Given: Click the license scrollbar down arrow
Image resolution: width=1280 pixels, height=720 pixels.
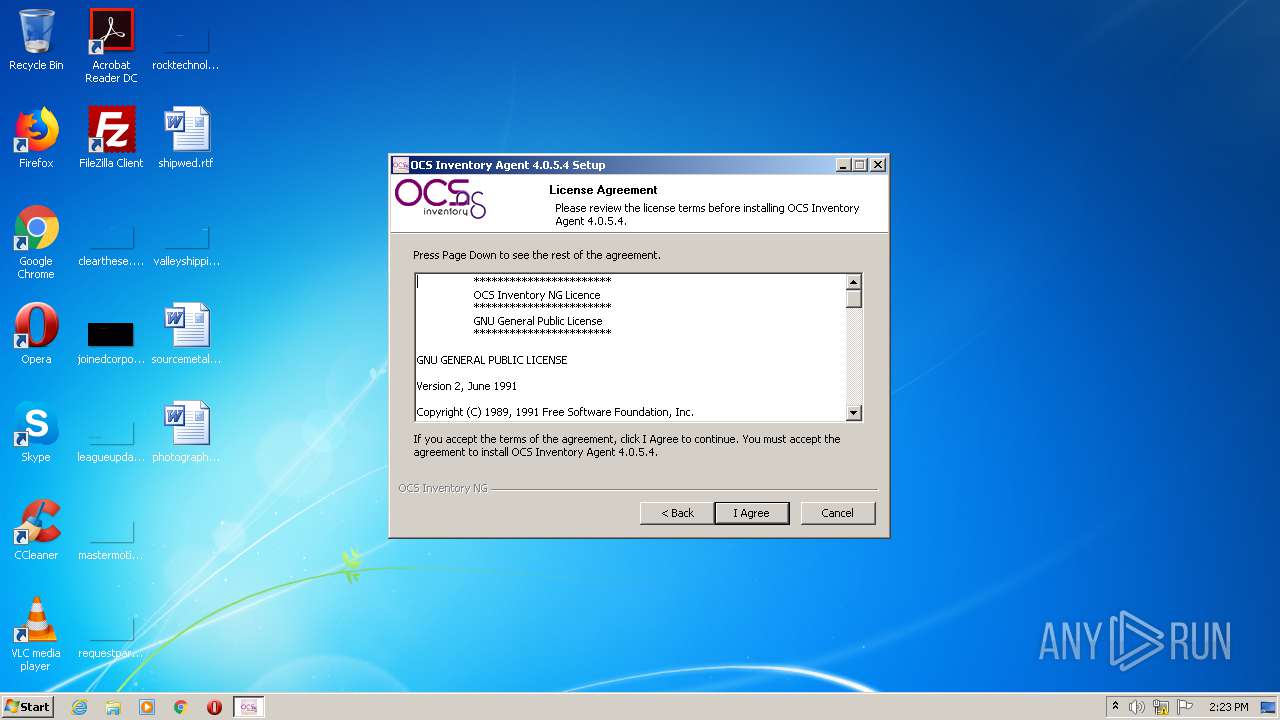Looking at the screenshot, I should coord(853,412).
